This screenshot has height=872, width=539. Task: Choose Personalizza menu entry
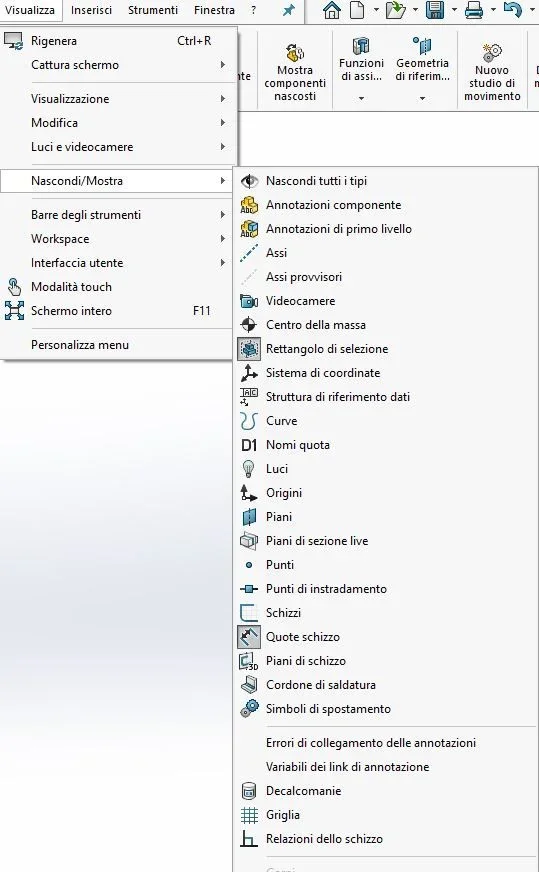[116, 345]
